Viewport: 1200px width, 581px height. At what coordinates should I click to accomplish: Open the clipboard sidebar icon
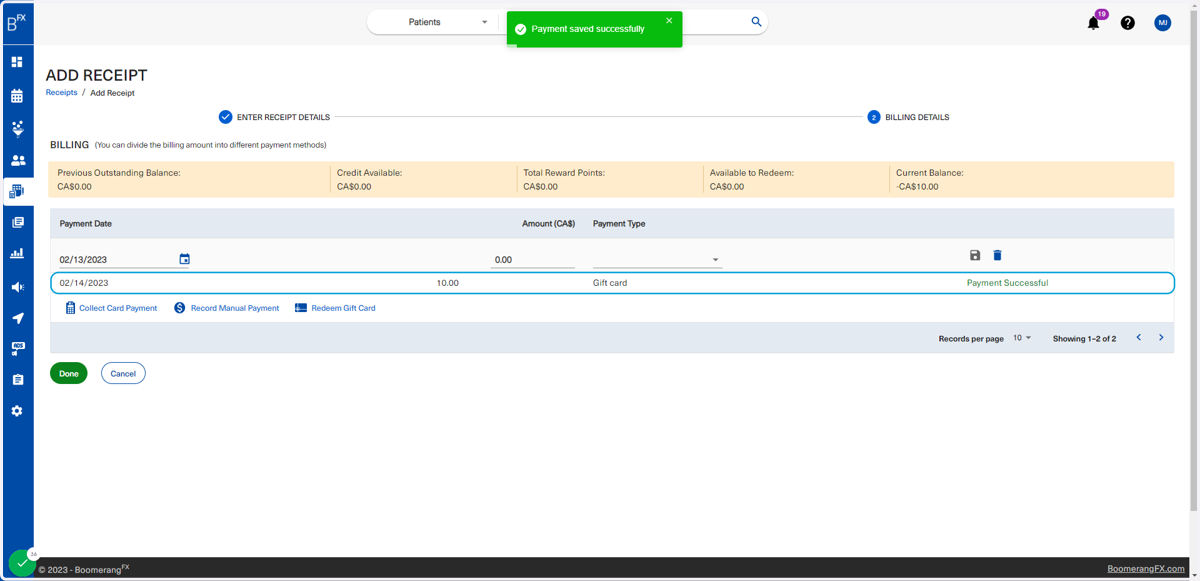(17, 380)
